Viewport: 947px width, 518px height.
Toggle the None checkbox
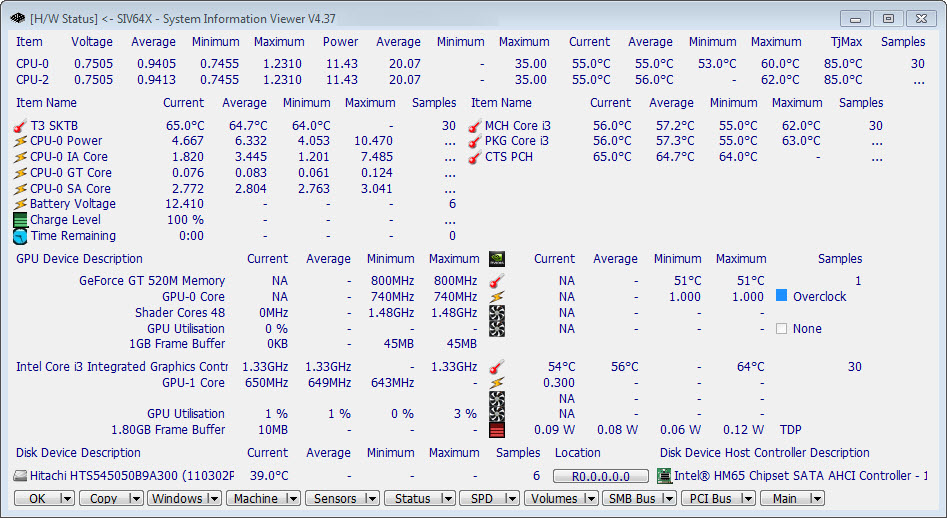click(x=782, y=328)
